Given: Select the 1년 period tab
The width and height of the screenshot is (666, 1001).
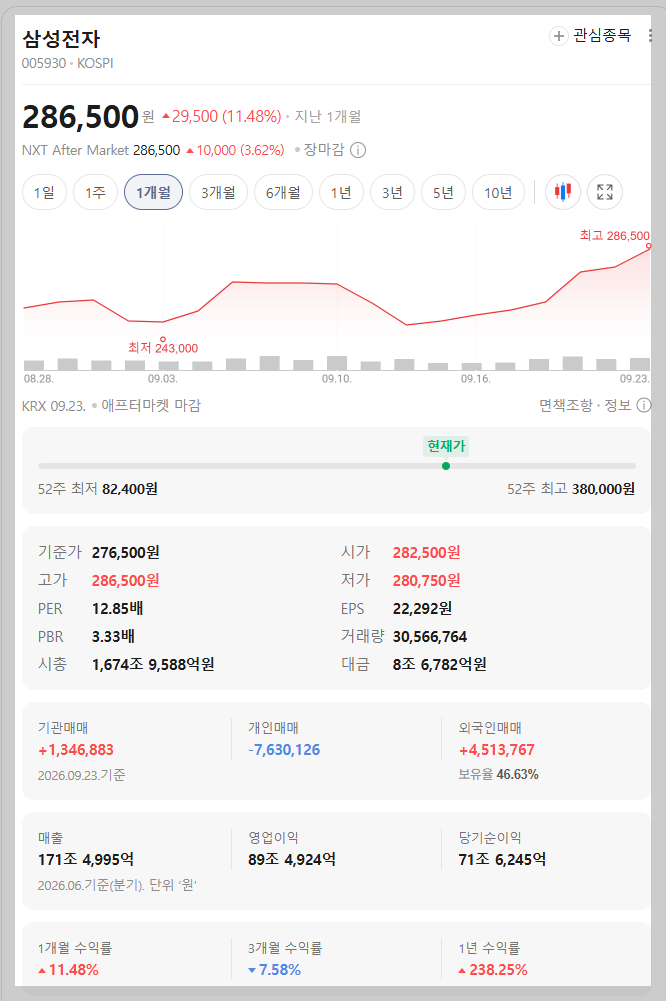Looking at the screenshot, I should (x=341, y=192).
